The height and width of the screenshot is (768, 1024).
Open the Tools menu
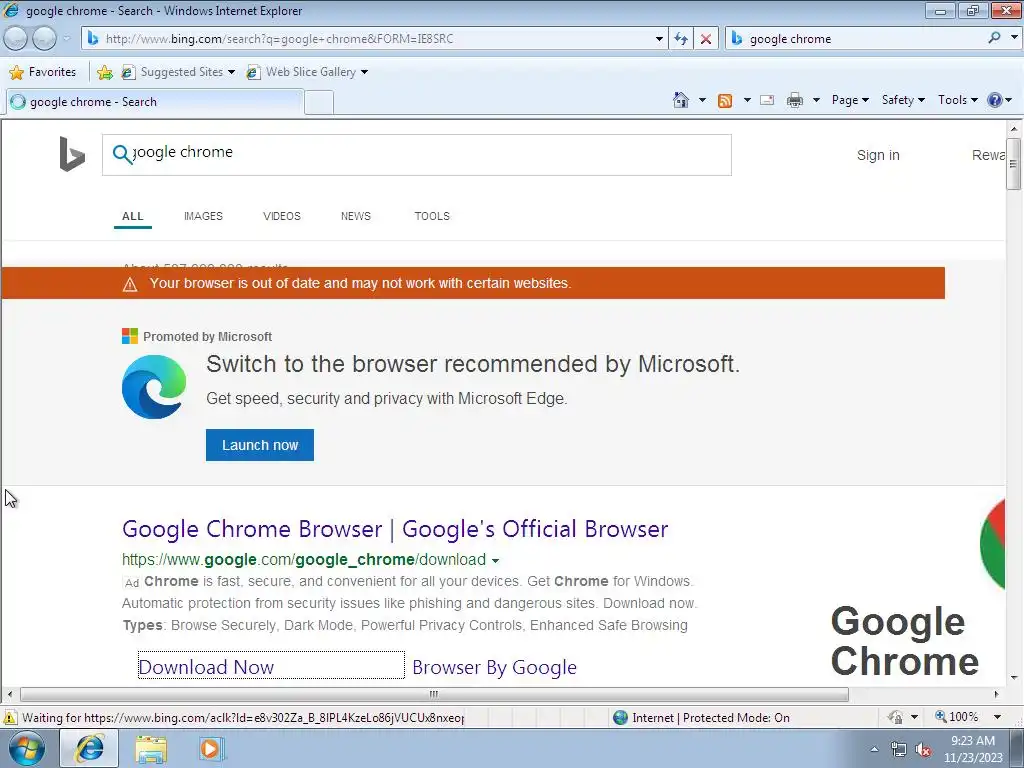pos(957,100)
